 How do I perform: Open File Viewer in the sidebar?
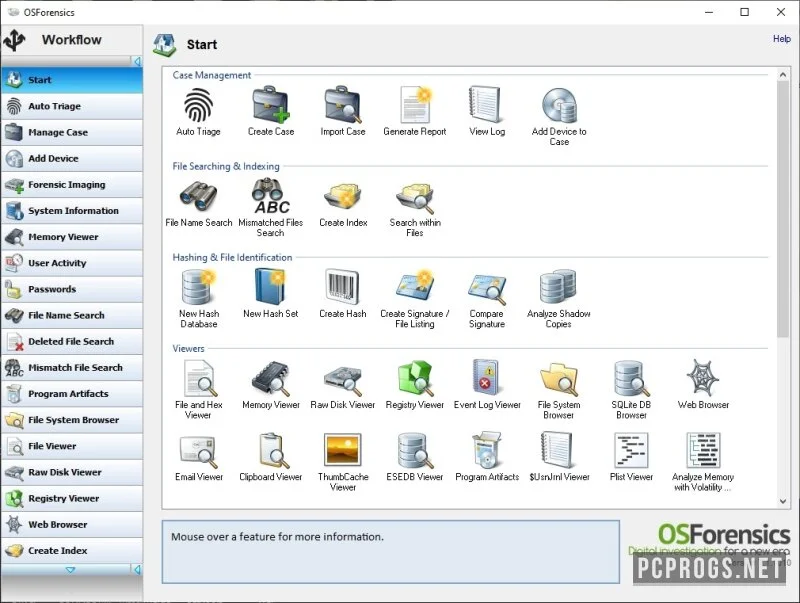tap(72, 446)
